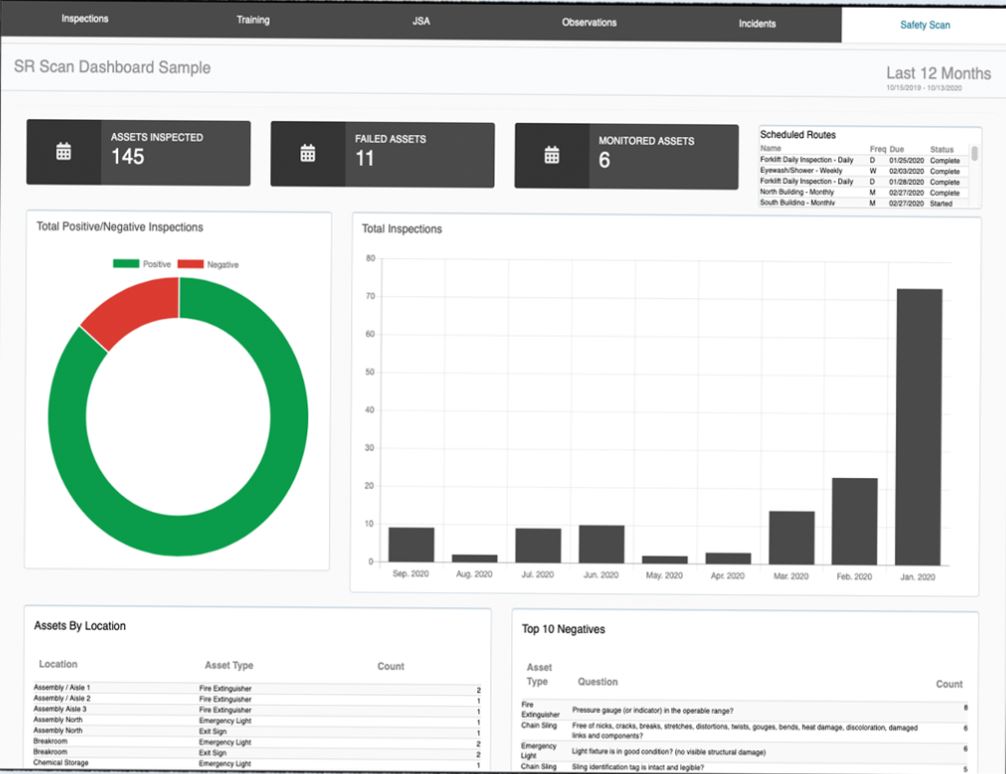
Task: Toggle the green Positive legend swatch
Action: pos(126,263)
